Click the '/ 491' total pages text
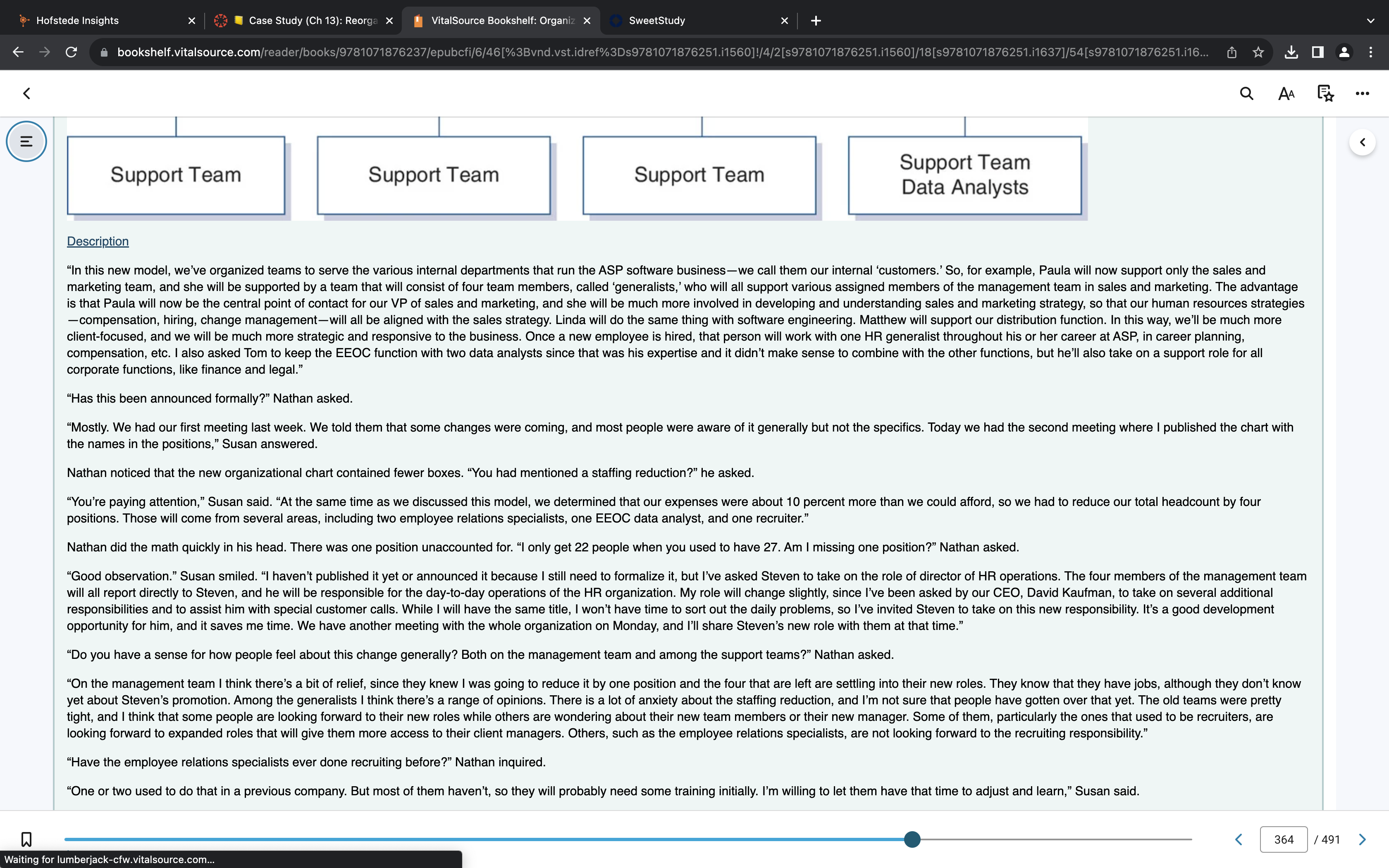The image size is (1389, 868). (1327, 839)
